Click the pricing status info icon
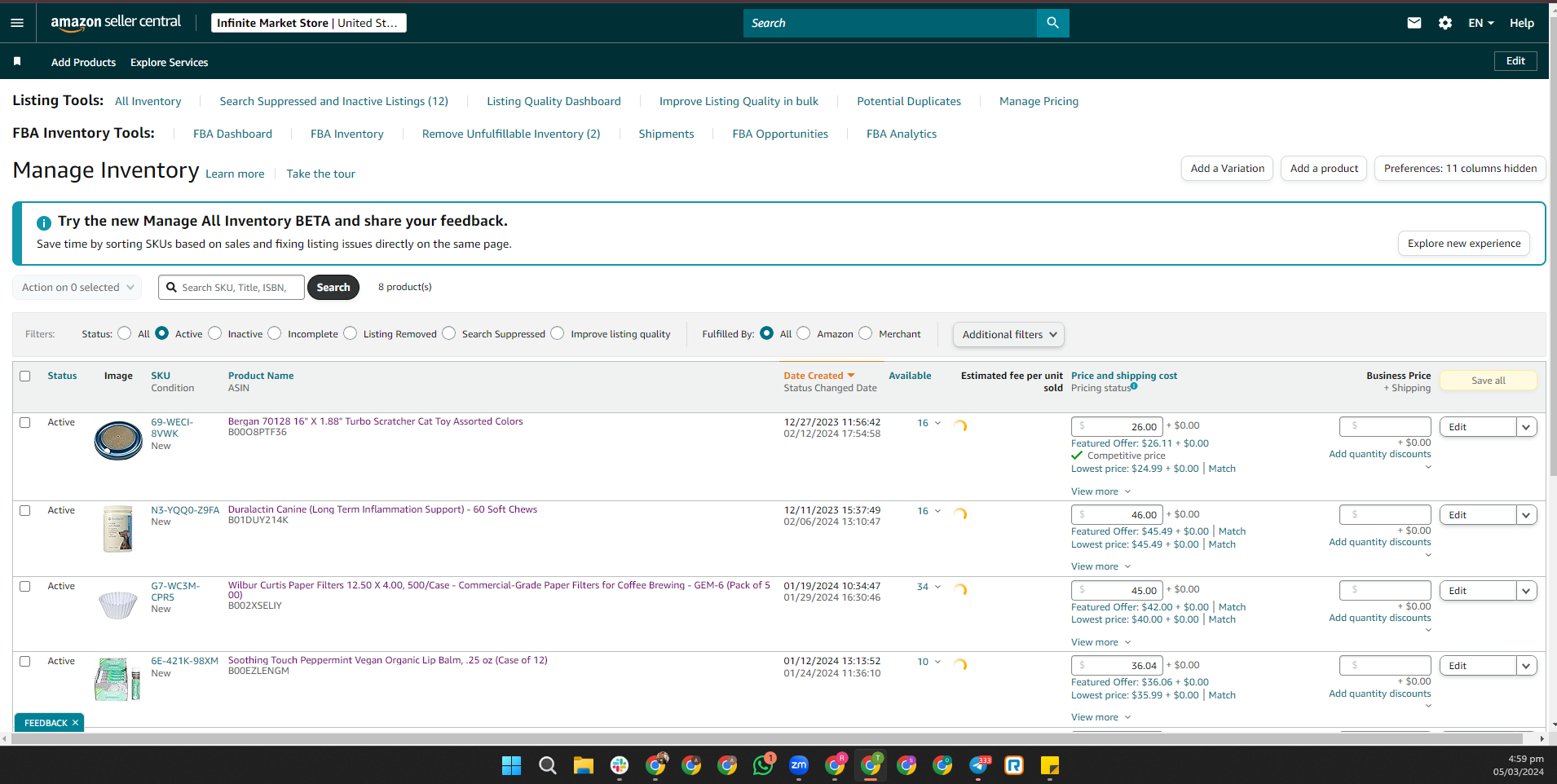Viewport: 1557px width, 784px height. click(1134, 386)
